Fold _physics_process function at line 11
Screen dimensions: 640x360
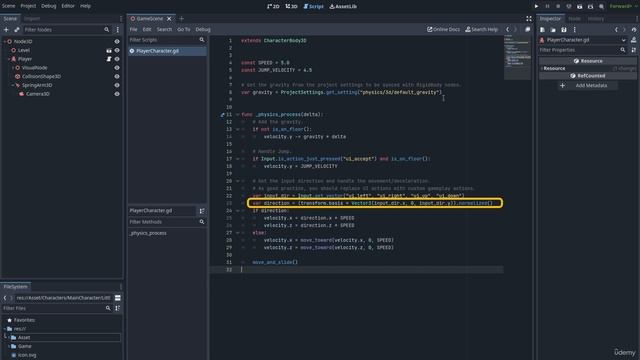point(238,115)
